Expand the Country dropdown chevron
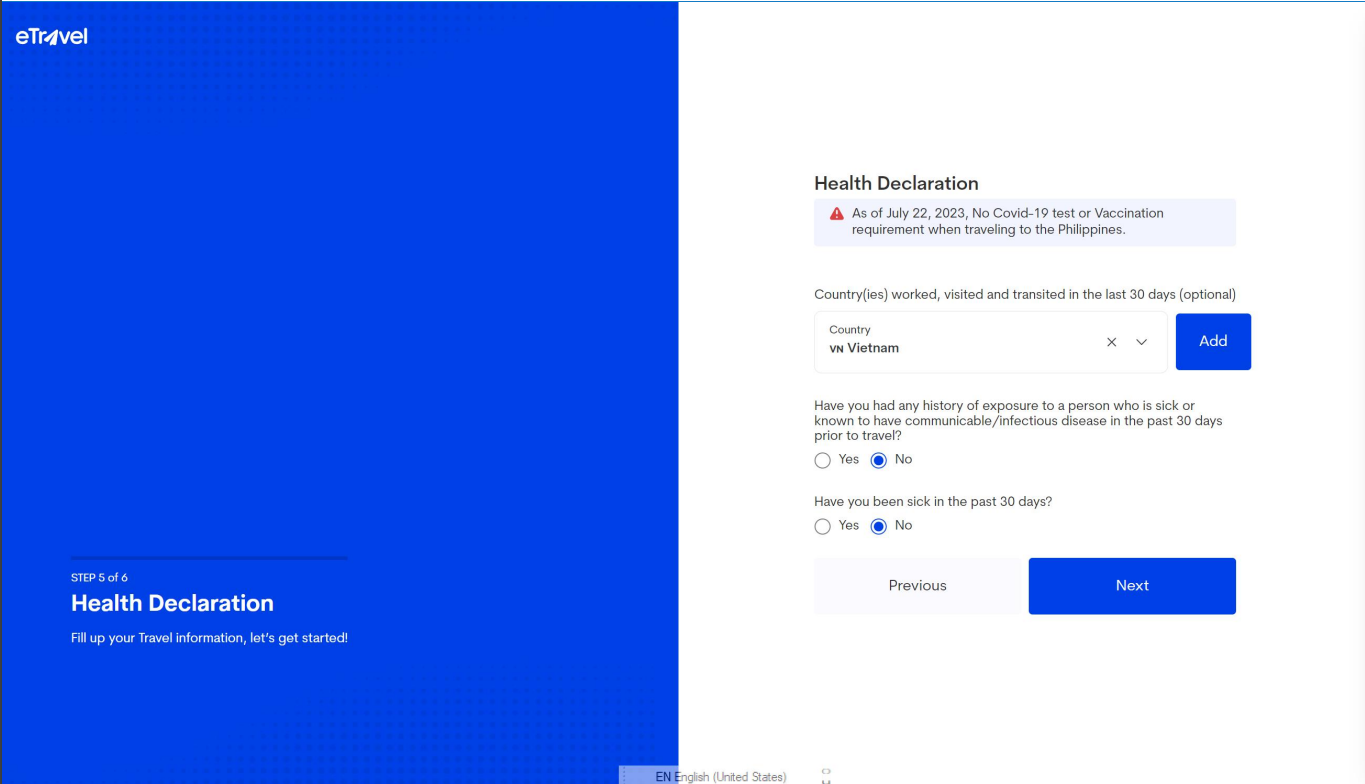This screenshot has height=784, width=1365. (1141, 342)
